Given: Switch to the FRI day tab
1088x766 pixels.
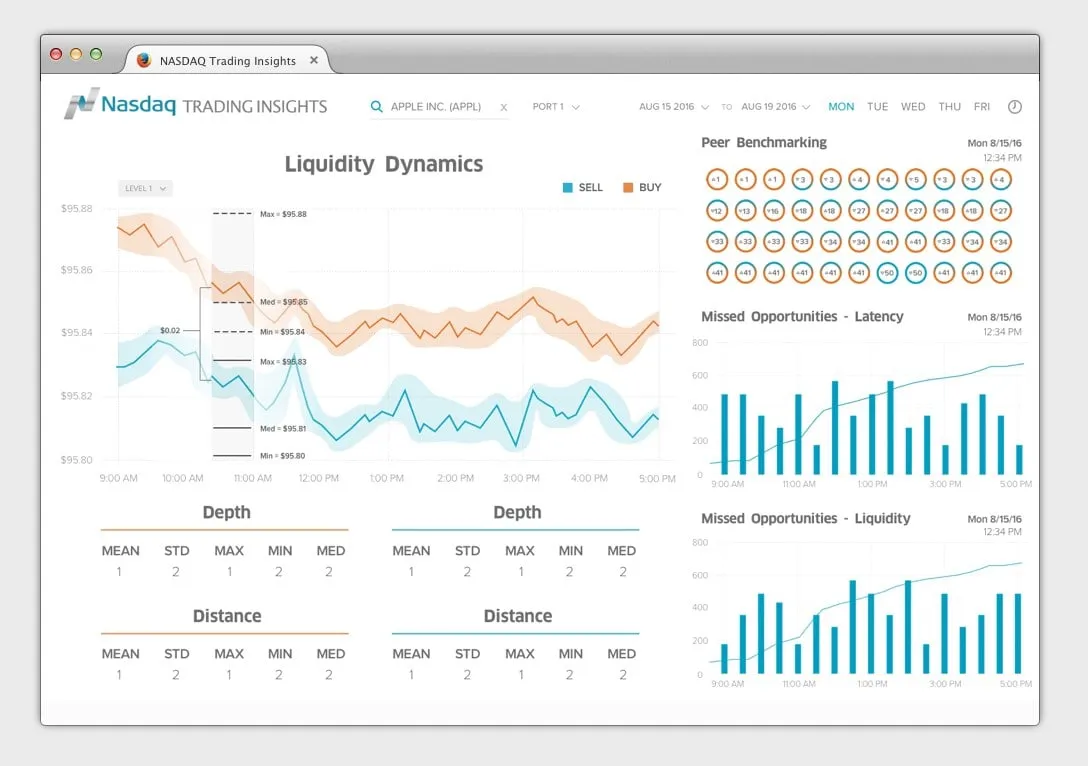Looking at the screenshot, I should (982, 107).
